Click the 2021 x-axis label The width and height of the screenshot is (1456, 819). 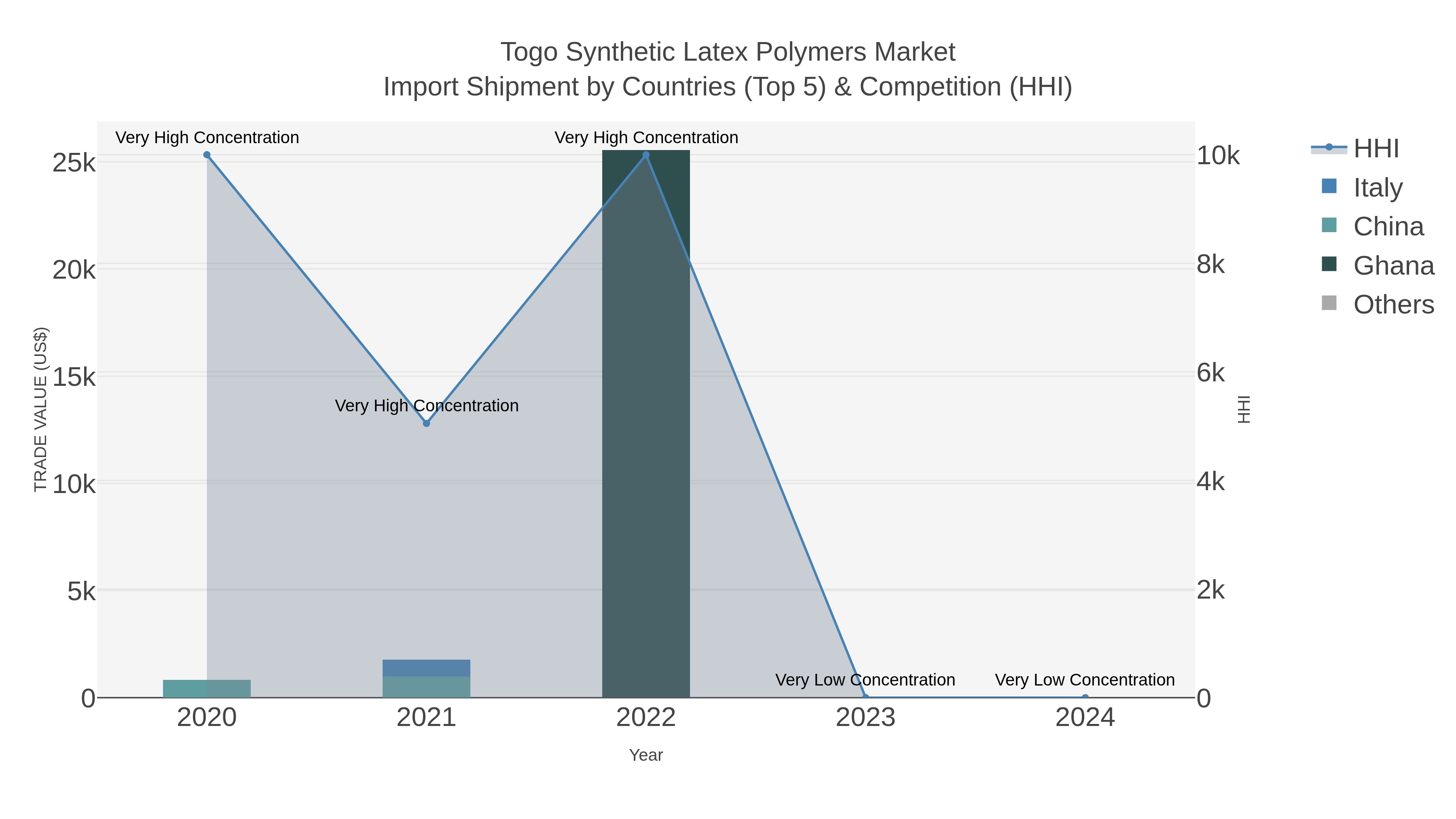427,718
